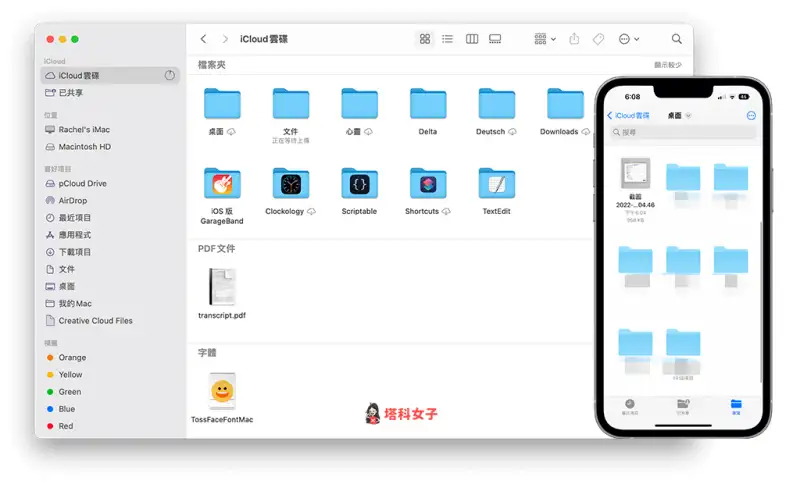
Task: Select the Blue tag
Action: coord(61,409)
